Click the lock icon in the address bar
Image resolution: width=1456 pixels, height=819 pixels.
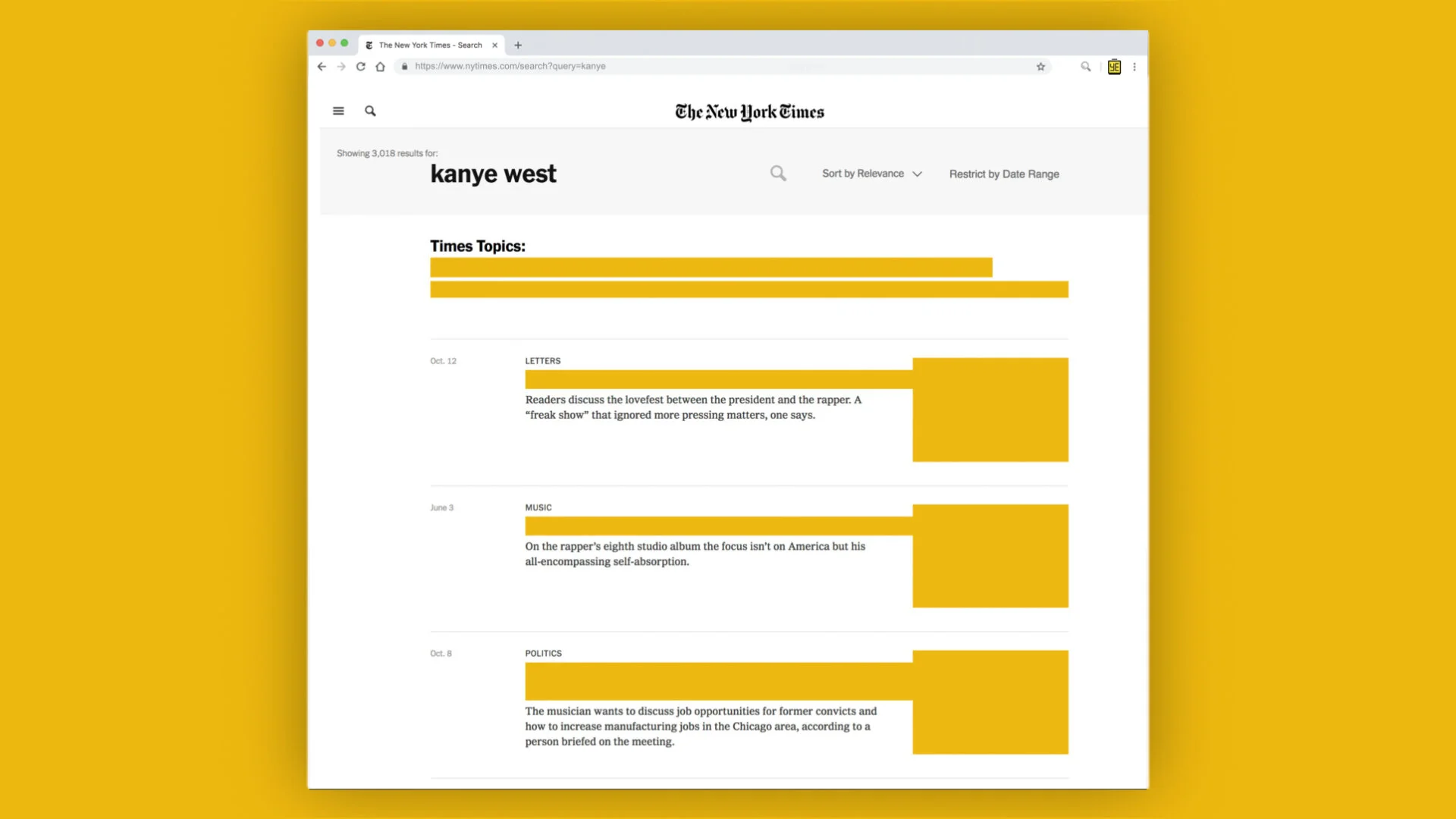tap(405, 67)
